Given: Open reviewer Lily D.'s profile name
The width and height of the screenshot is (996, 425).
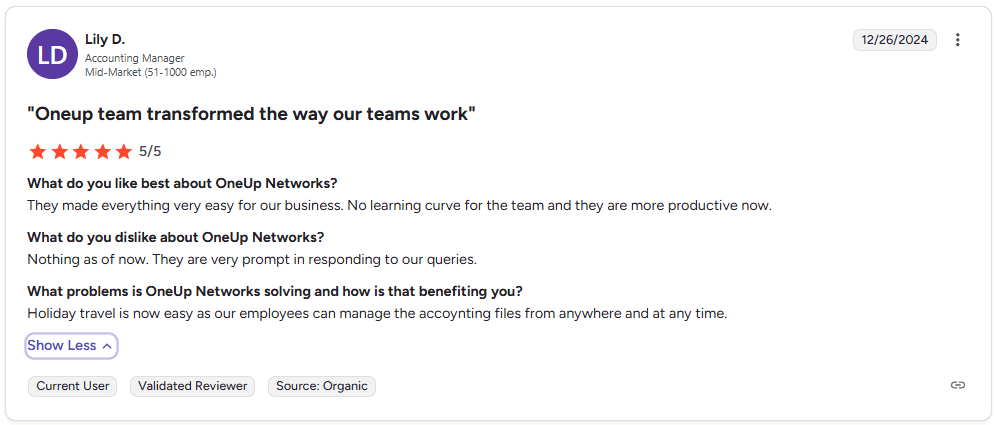Looking at the screenshot, I should click(105, 39).
